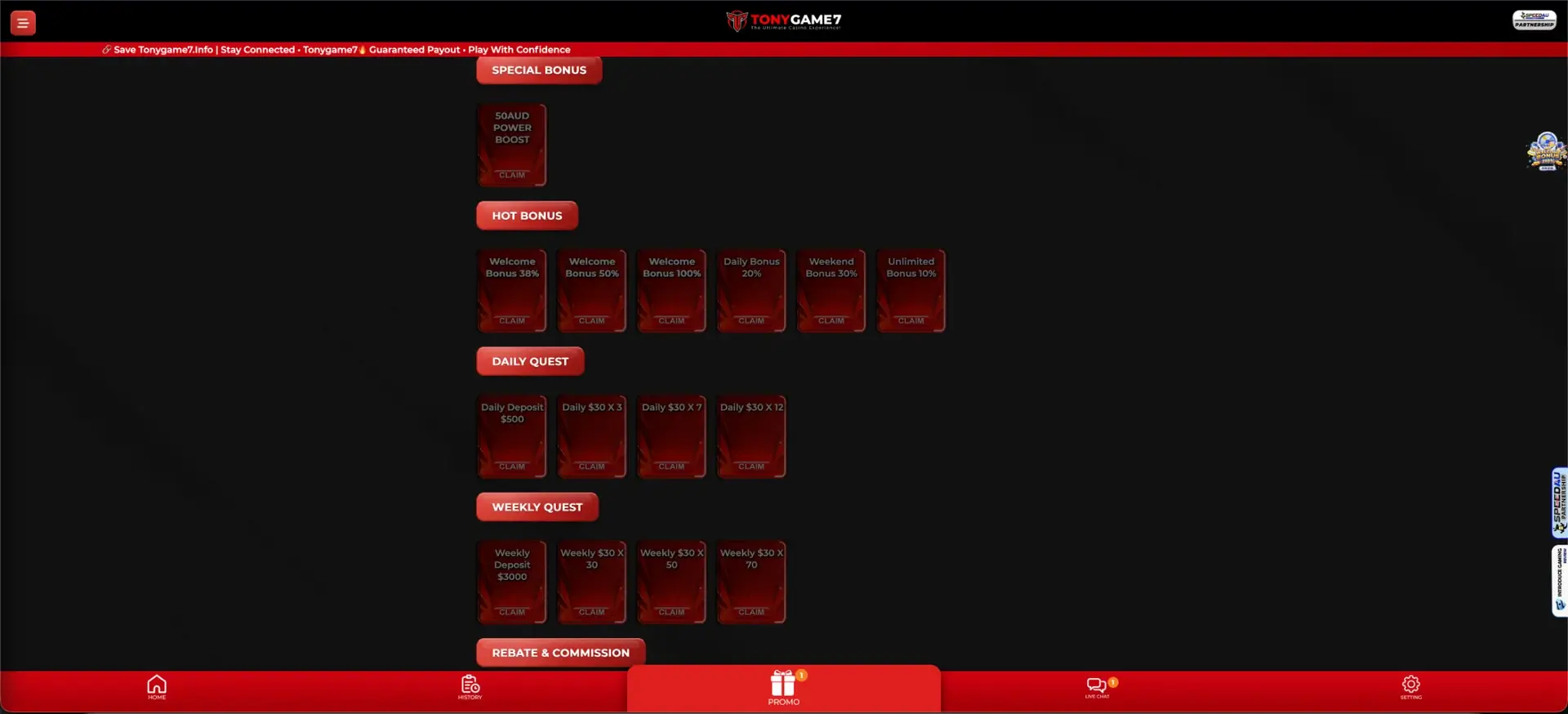1568x714 pixels.
Task: Select the Hot Bonus section header
Action: (x=527, y=216)
